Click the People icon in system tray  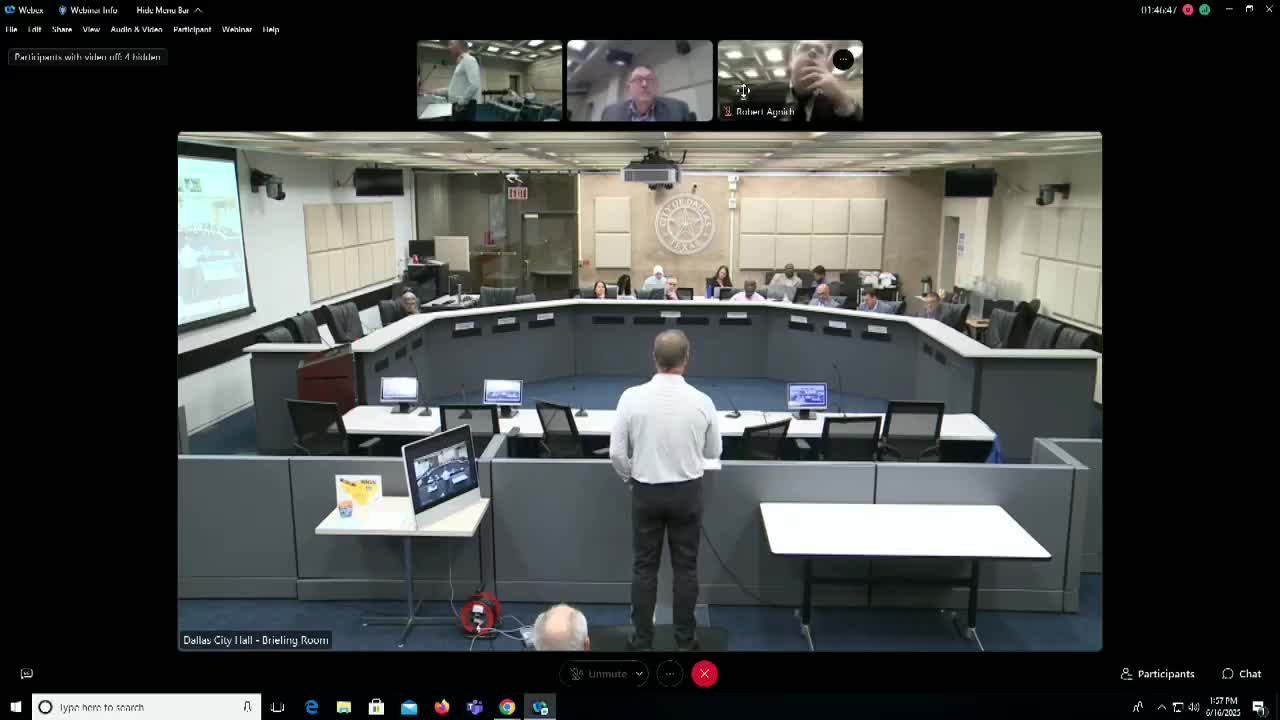[x=1138, y=707]
